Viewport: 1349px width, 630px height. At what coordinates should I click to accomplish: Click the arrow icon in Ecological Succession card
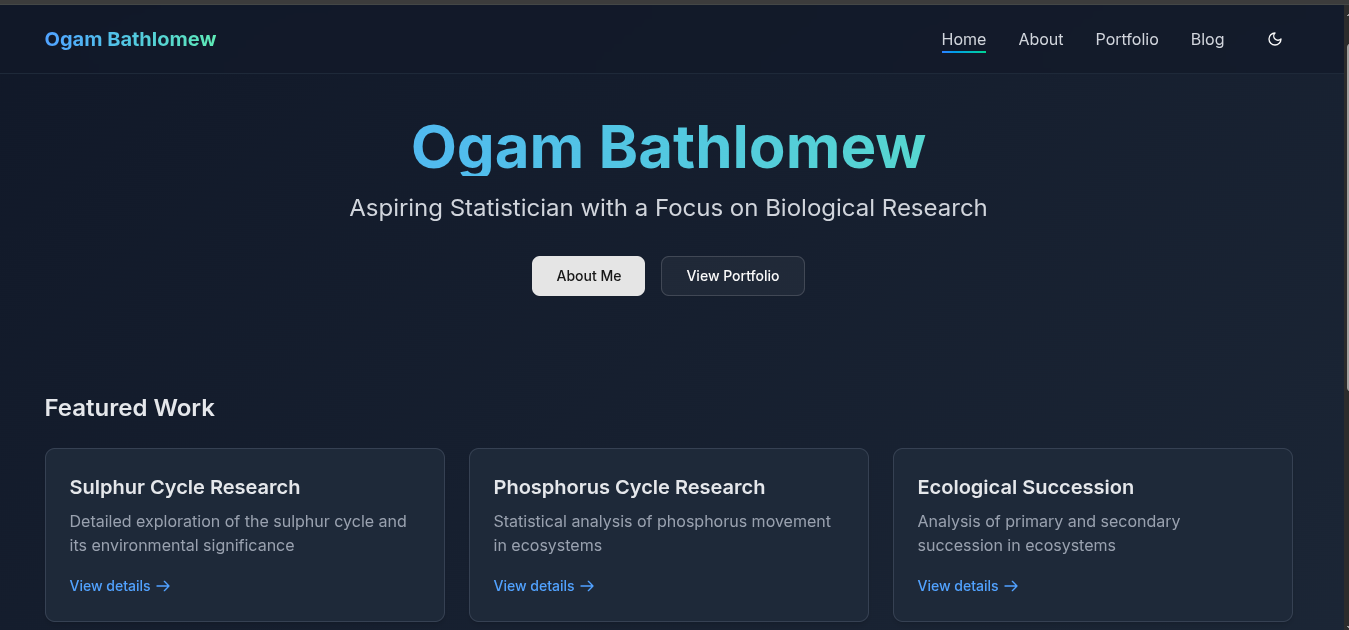point(1011,586)
